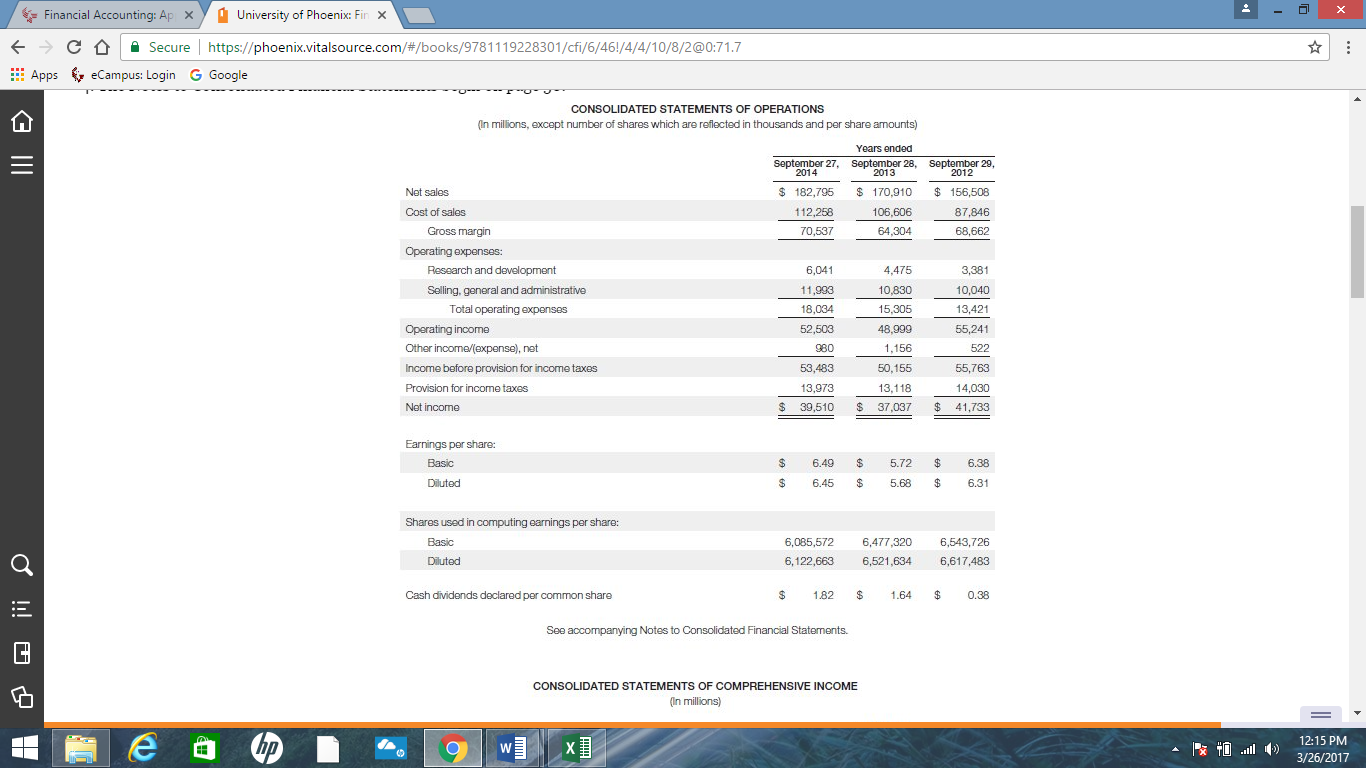This screenshot has width=1366, height=768.
Task: Open the volume control in the system tray
Action: 1272,748
